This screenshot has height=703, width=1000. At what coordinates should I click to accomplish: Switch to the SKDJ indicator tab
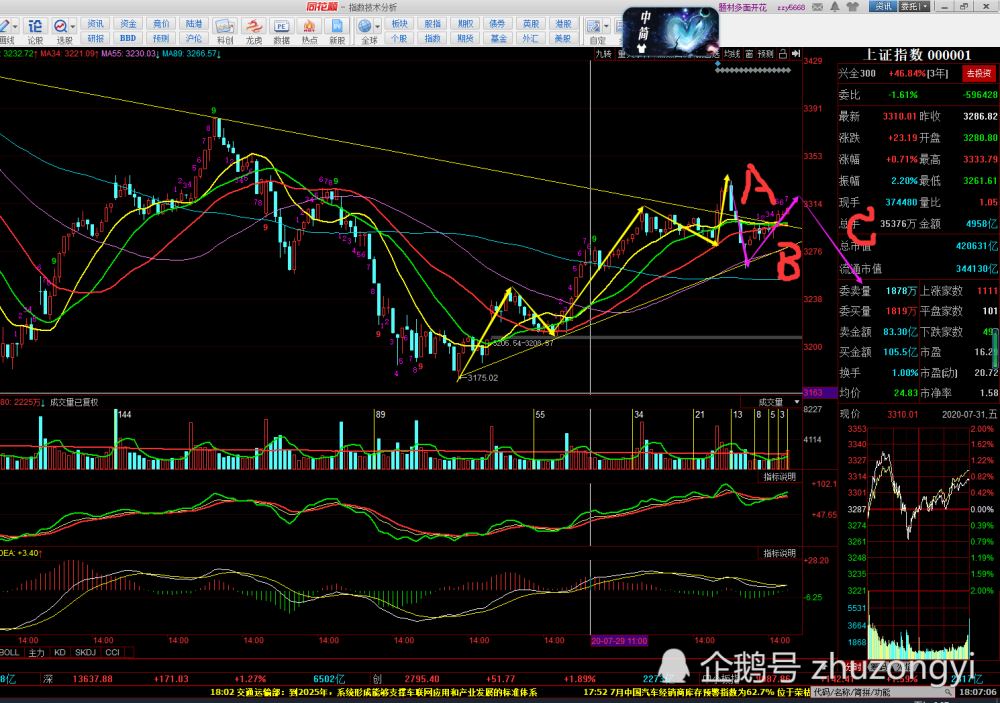point(85,652)
